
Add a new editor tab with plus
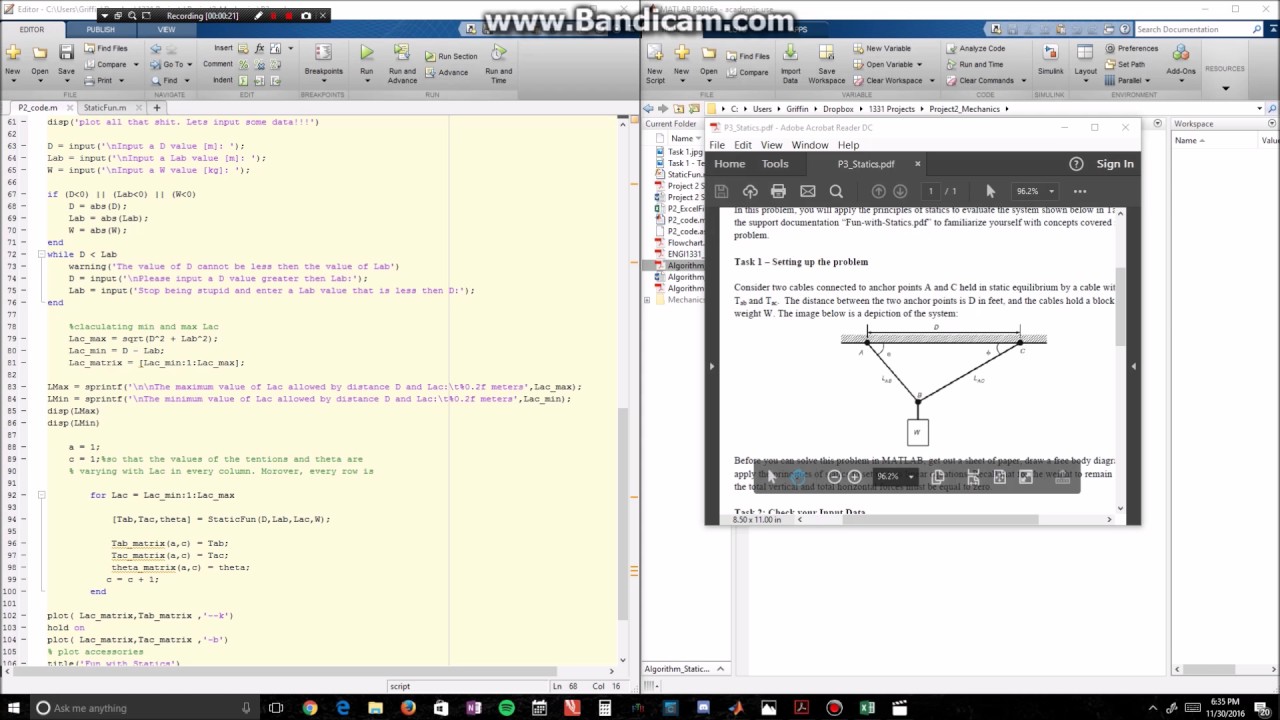156,107
